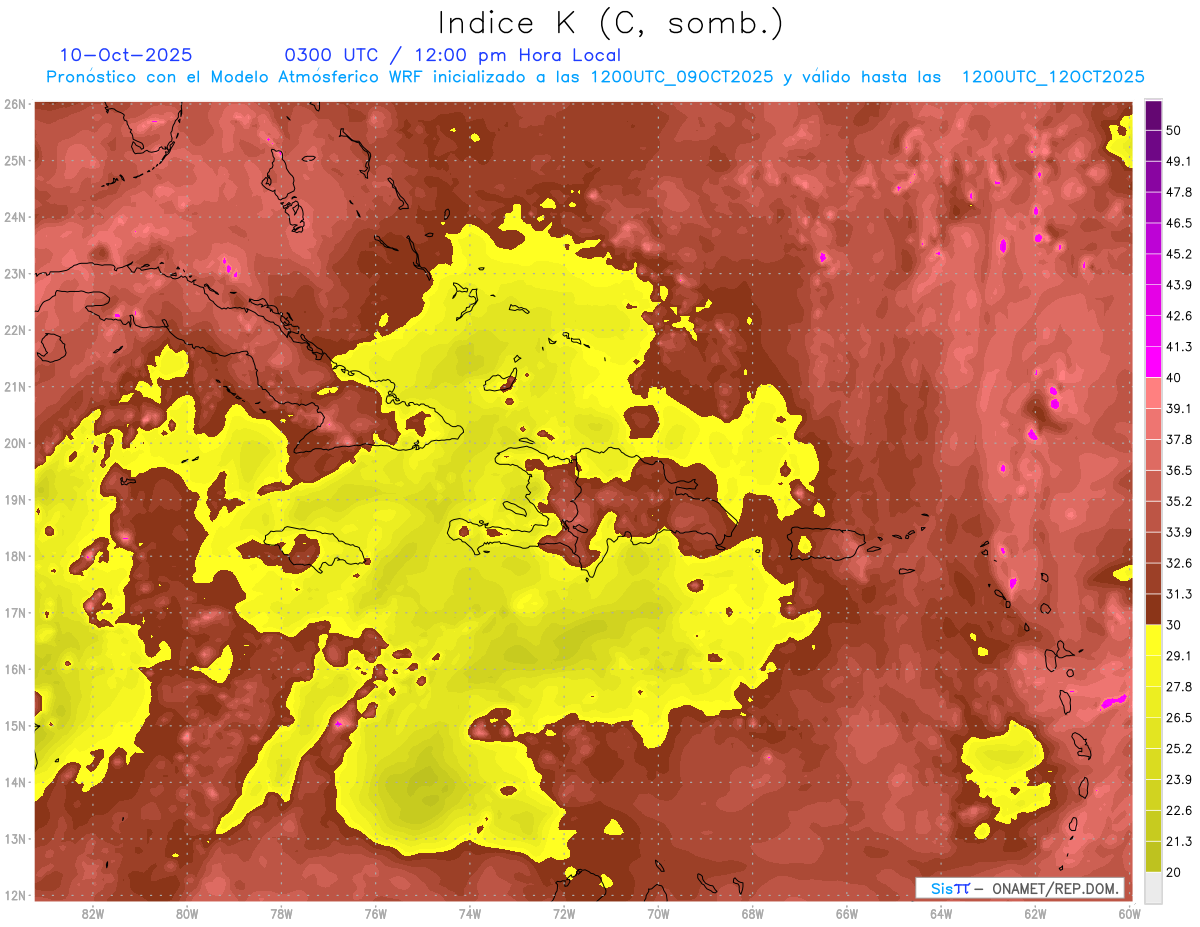Click the colorbar label "23.9"
The image size is (1200, 927).
[1178, 779]
